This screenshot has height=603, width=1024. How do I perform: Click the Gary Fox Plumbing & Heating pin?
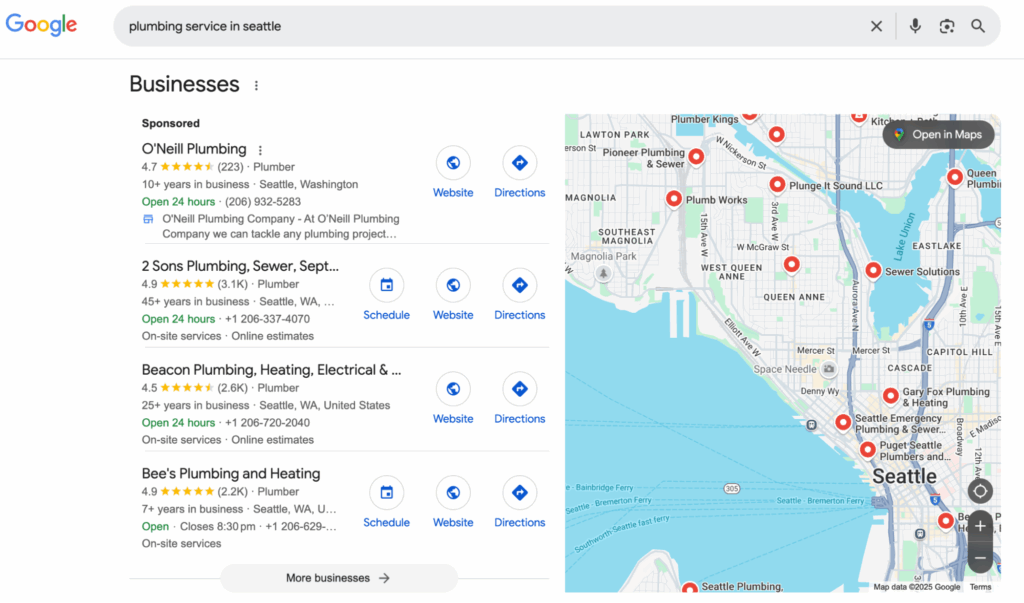pos(891,396)
